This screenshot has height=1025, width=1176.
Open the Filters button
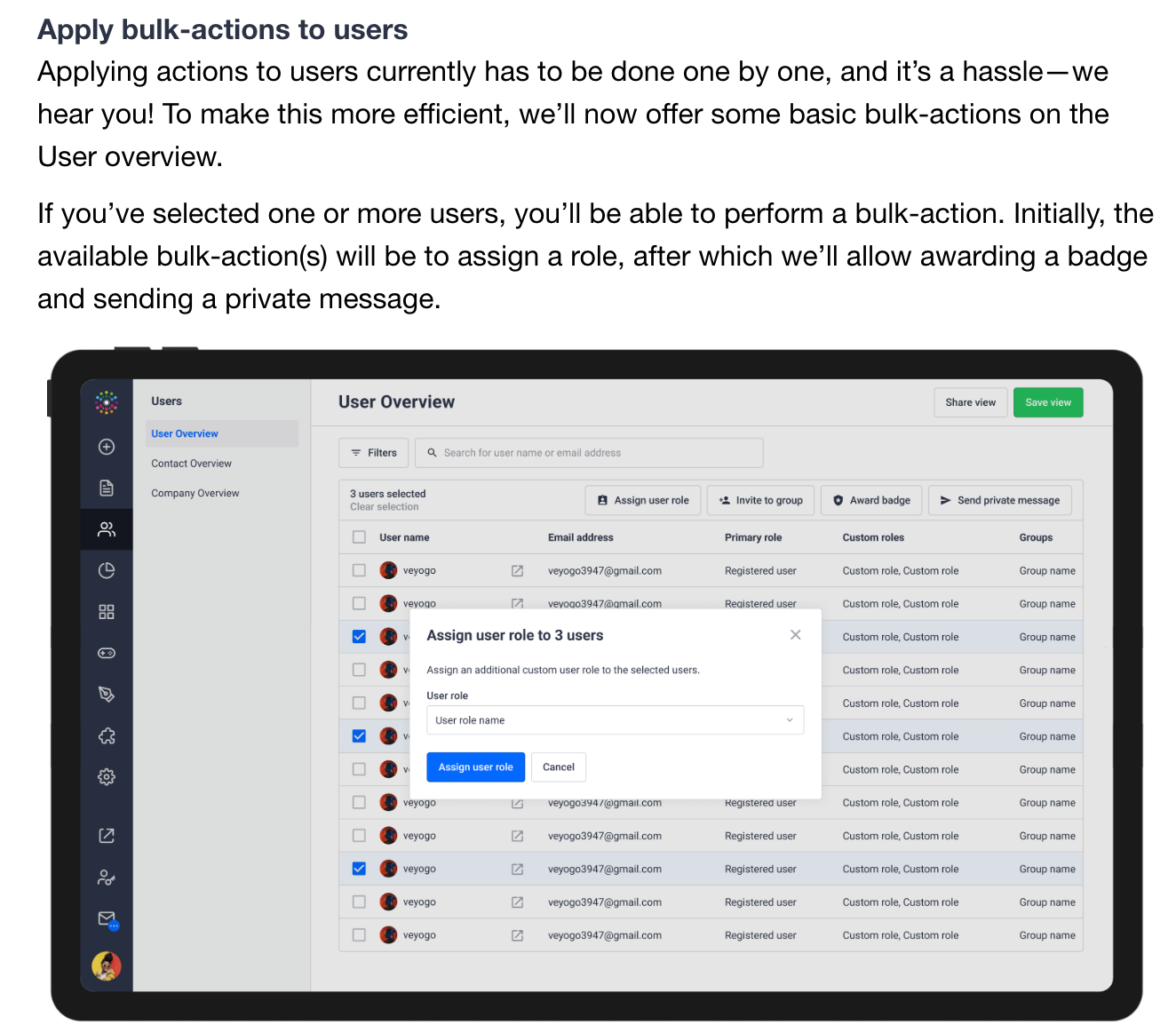tap(374, 453)
